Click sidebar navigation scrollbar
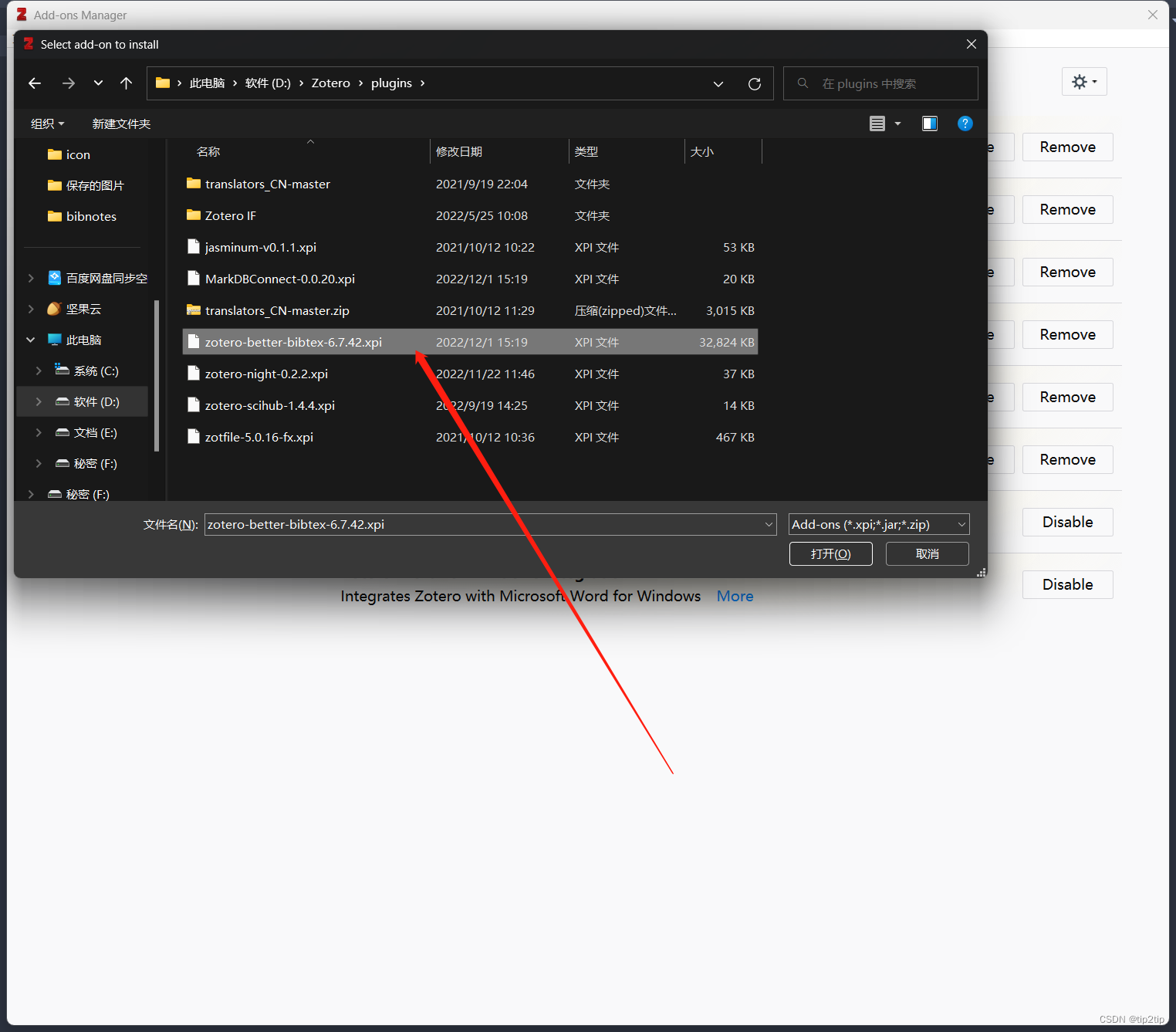Image resolution: width=1176 pixels, height=1032 pixels. pos(157,376)
